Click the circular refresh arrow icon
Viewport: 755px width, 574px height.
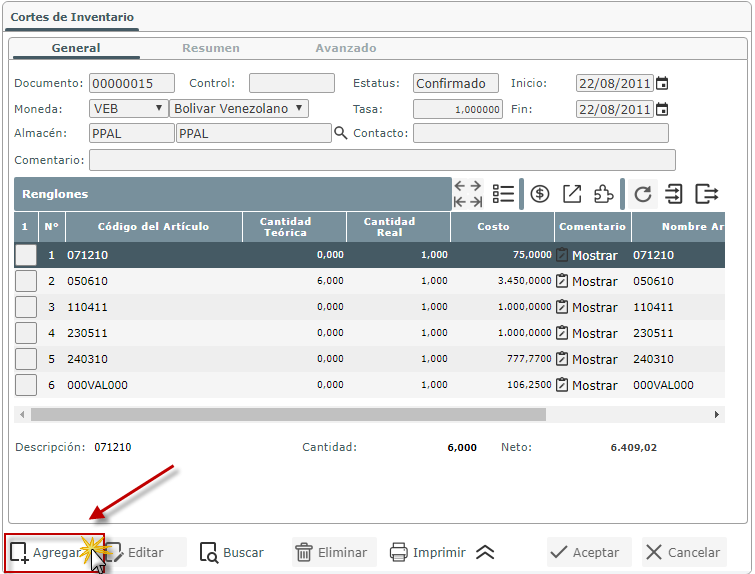pos(643,194)
